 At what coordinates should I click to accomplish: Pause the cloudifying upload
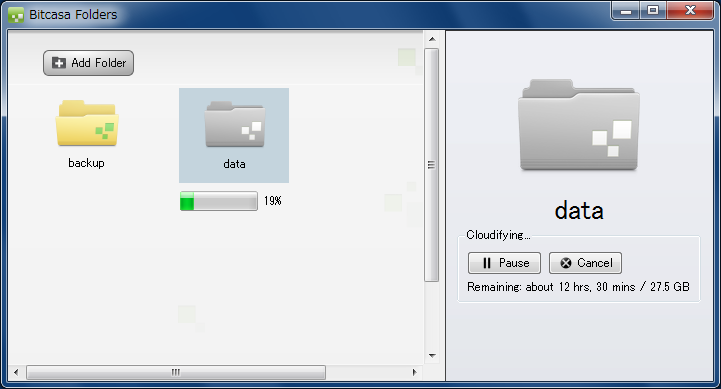tap(504, 263)
